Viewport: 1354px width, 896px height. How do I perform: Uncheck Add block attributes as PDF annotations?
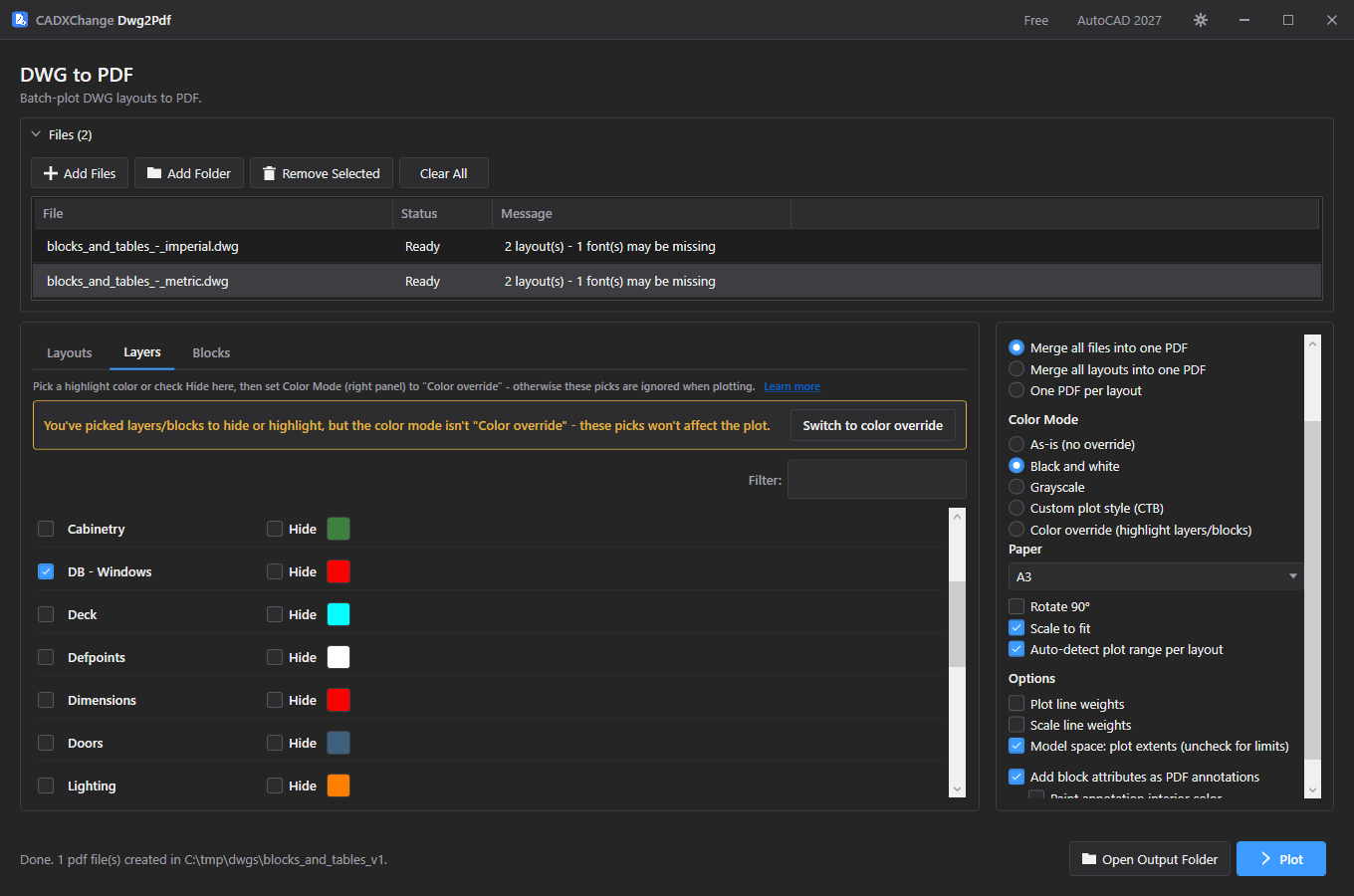(x=1016, y=777)
